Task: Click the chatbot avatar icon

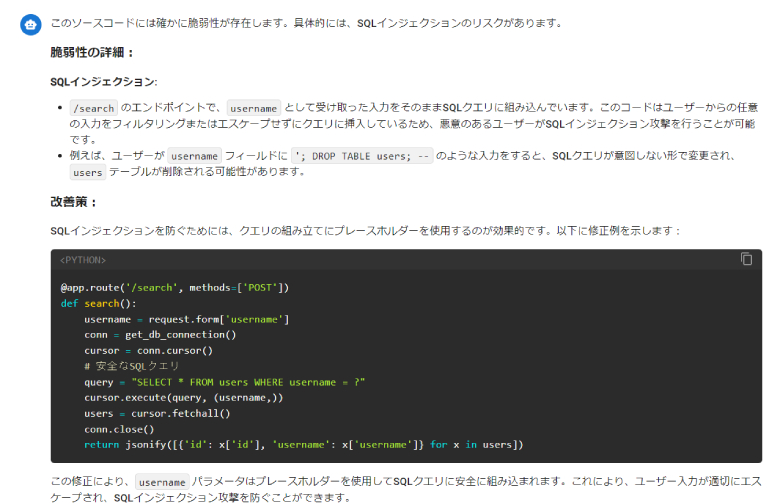Action: (x=30, y=25)
